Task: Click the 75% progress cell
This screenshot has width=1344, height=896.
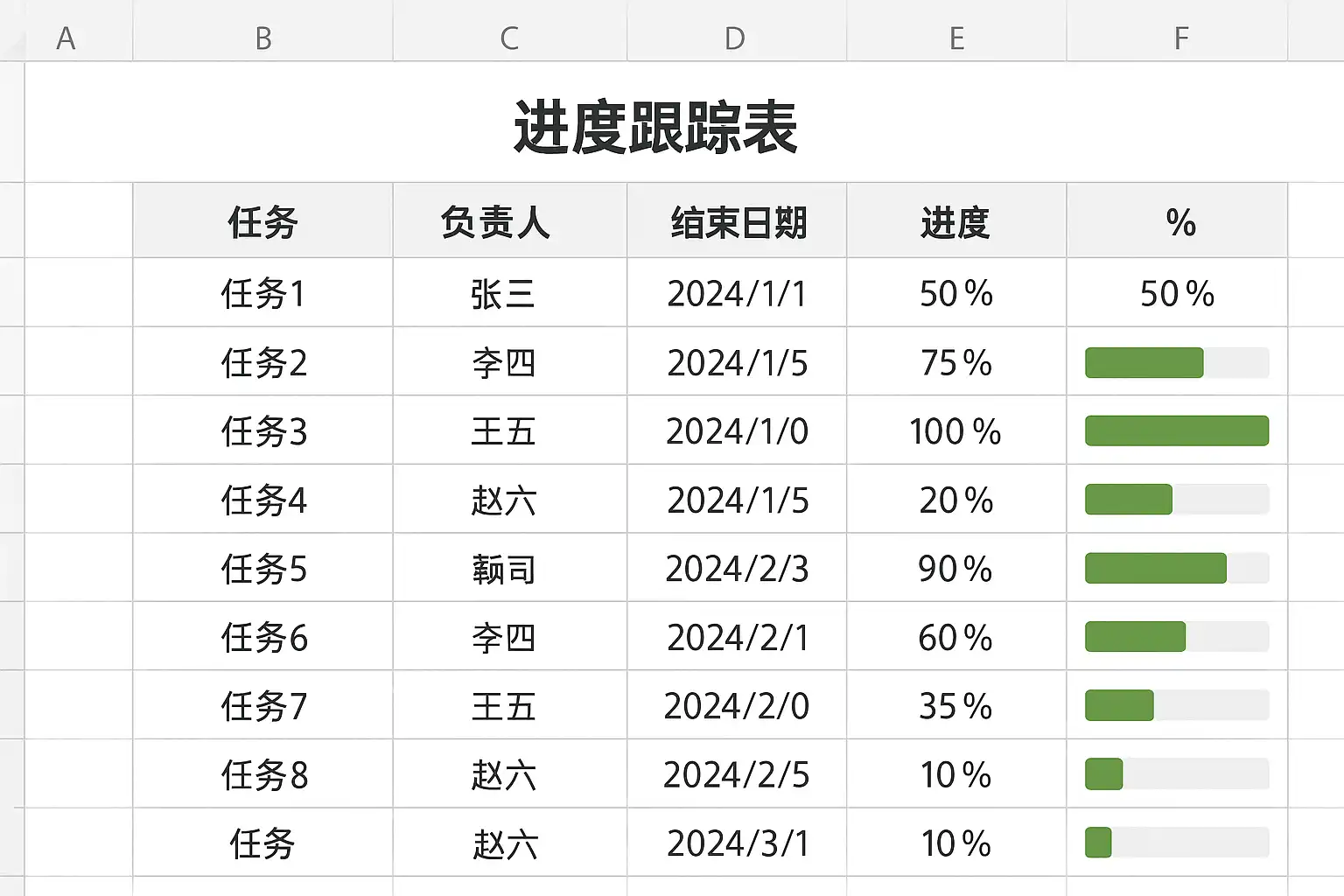Action: click(955, 363)
